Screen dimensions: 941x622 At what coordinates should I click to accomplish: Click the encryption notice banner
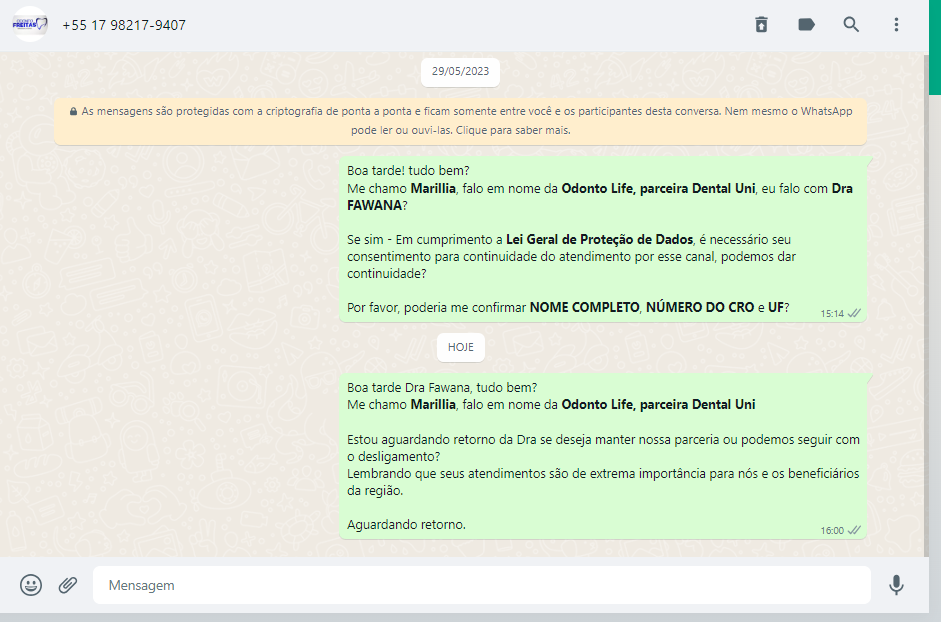[x=460, y=121]
